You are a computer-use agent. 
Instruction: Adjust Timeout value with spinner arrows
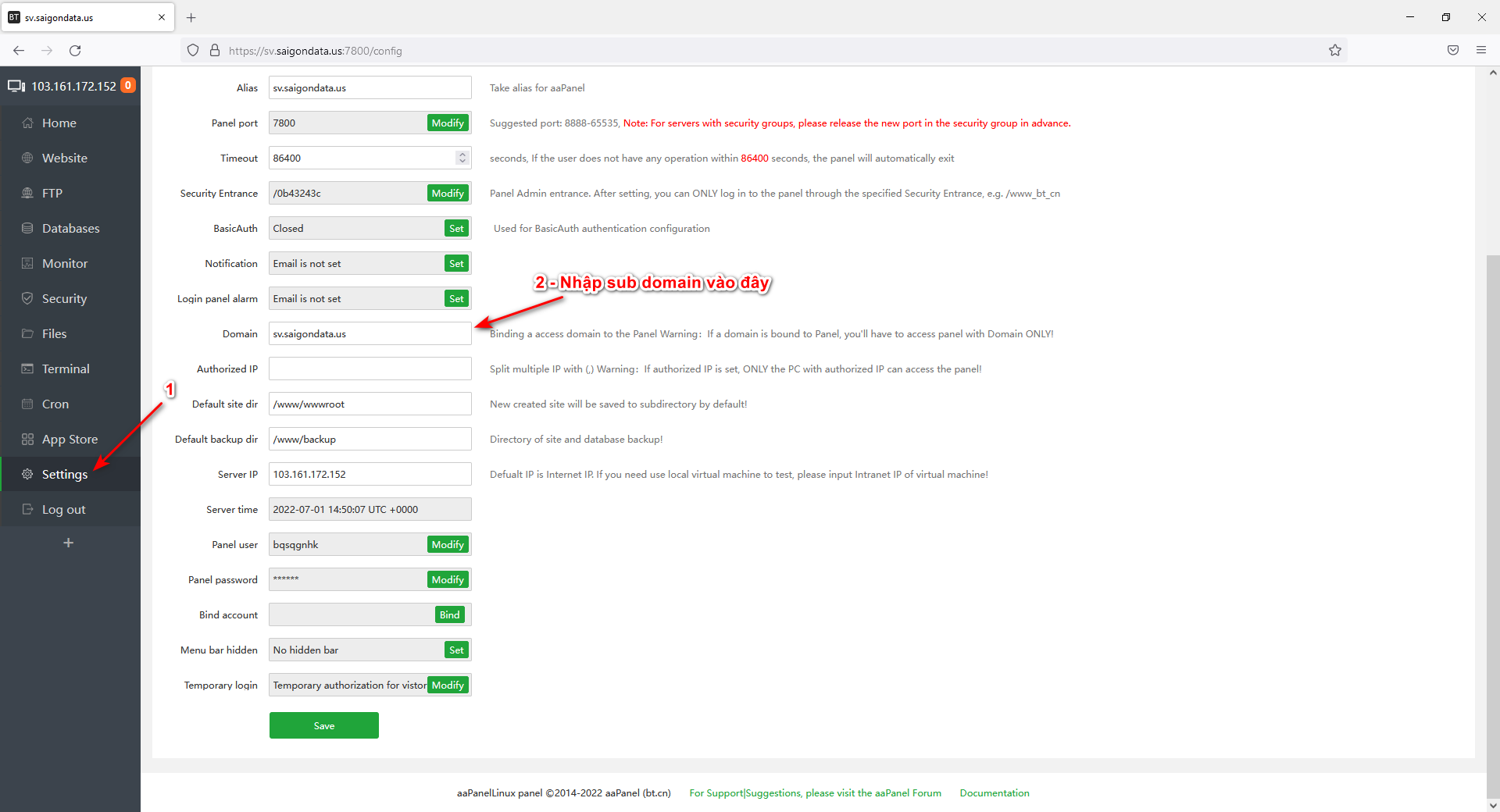(462, 158)
